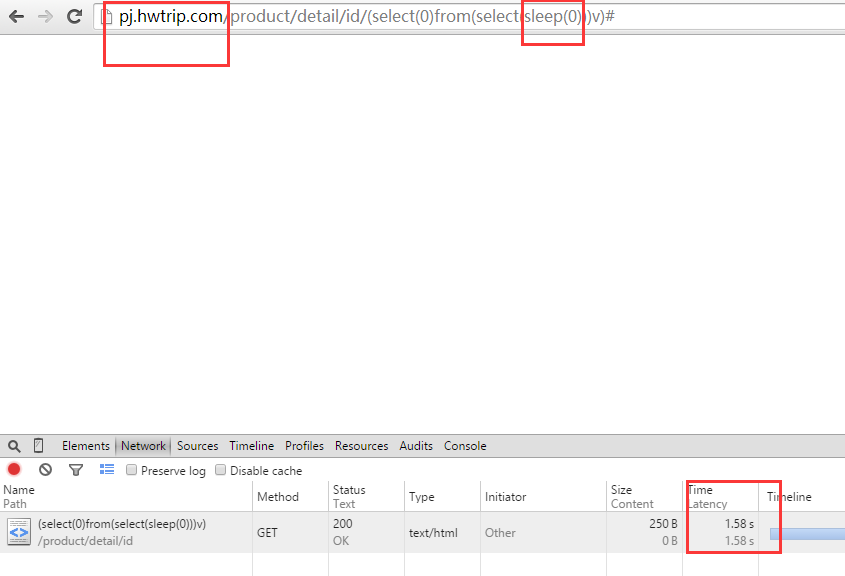Click the 1.58 s time value
Image resolution: width=845 pixels, height=576 pixels.
coord(739,524)
